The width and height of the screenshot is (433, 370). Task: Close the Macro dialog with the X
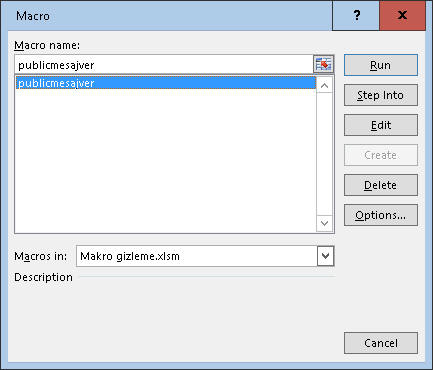point(402,15)
